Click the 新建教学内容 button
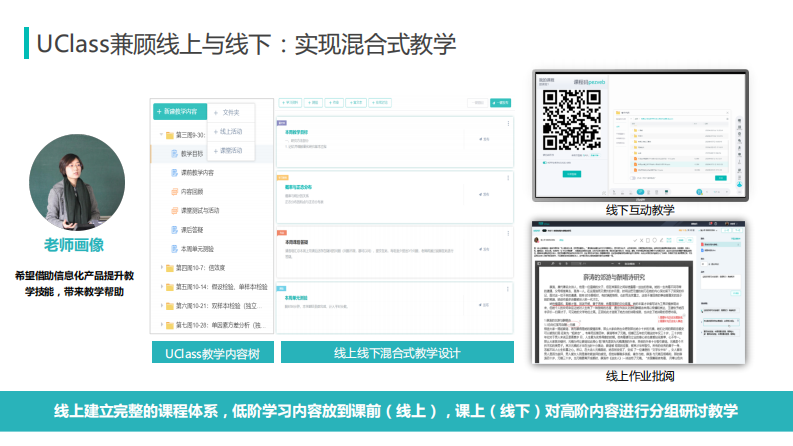 (180, 111)
